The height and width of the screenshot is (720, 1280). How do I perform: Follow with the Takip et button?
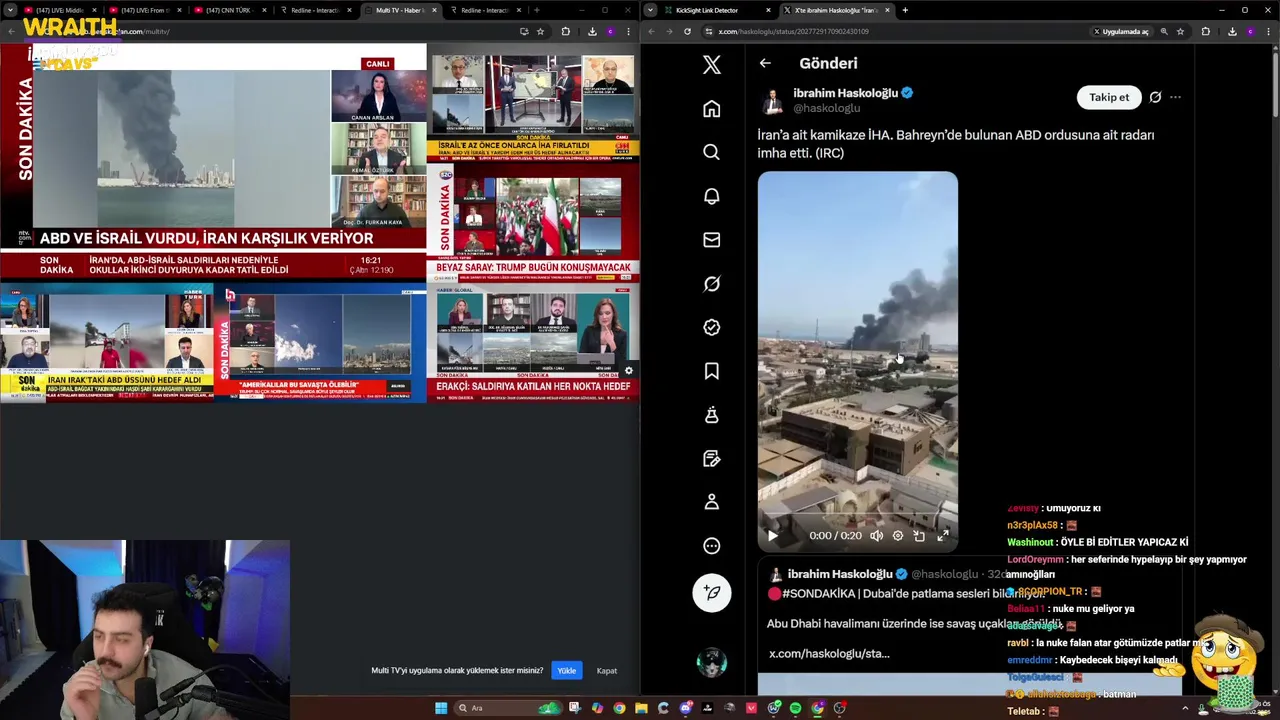click(x=1109, y=97)
